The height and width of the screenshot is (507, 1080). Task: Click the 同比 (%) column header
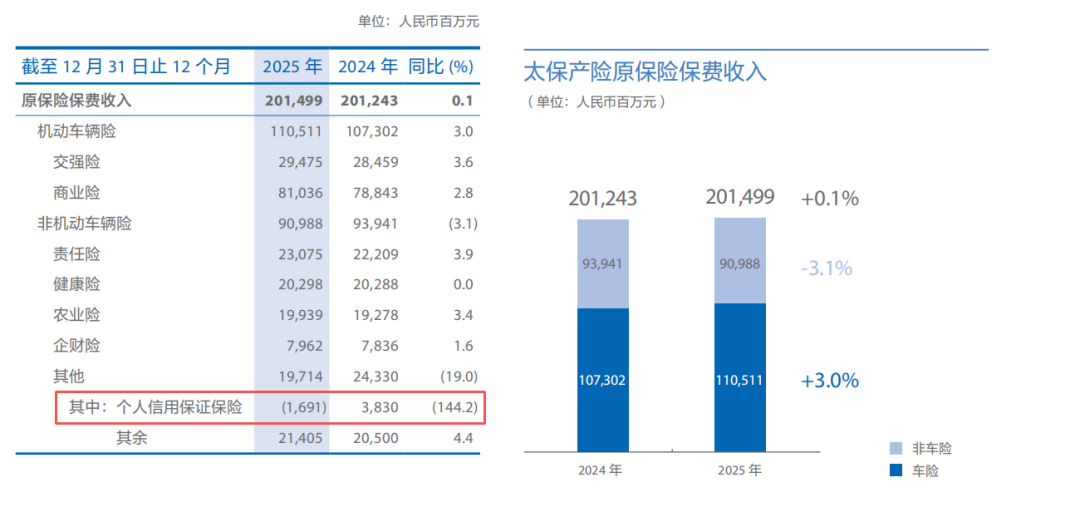pyautogui.click(x=441, y=67)
